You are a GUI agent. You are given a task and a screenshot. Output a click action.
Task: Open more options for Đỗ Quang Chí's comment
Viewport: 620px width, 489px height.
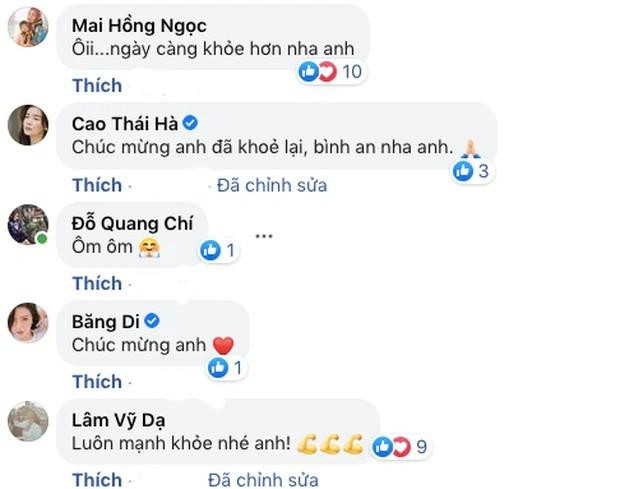(264, 236)
